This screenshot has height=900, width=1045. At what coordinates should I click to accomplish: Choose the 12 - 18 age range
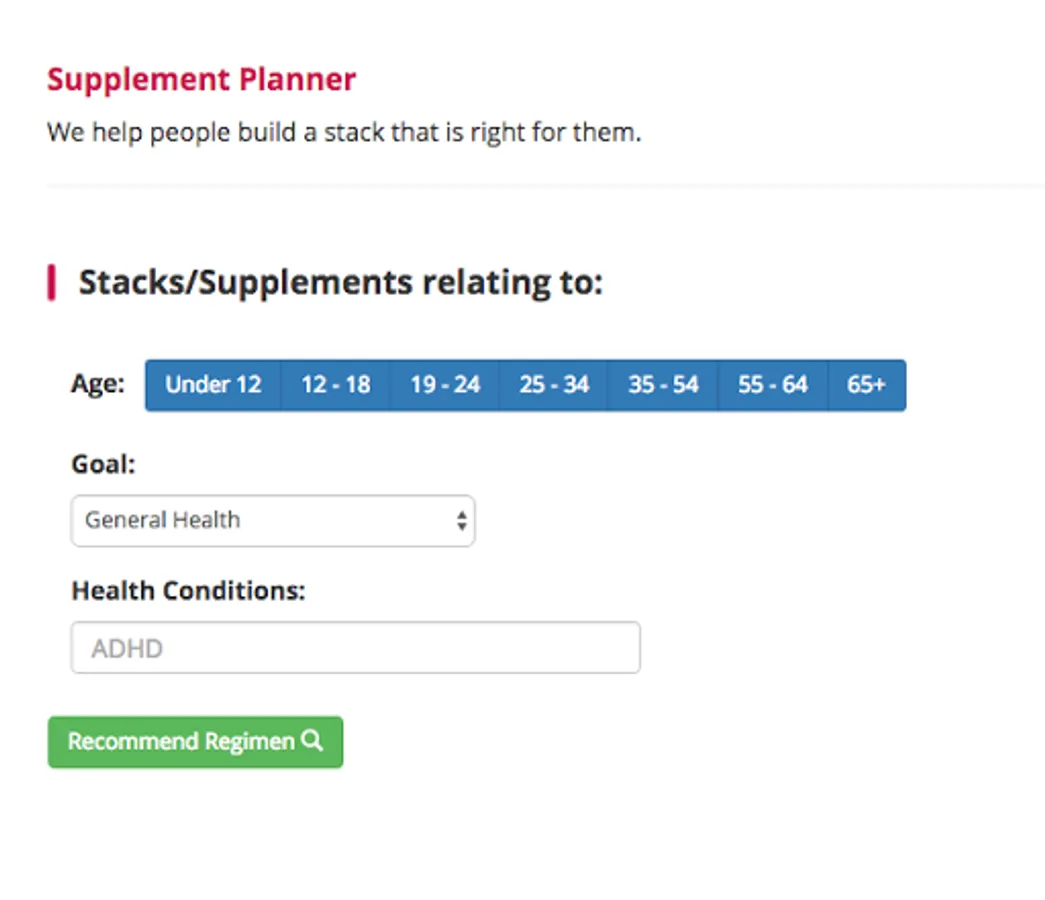(x=335, y=385)
